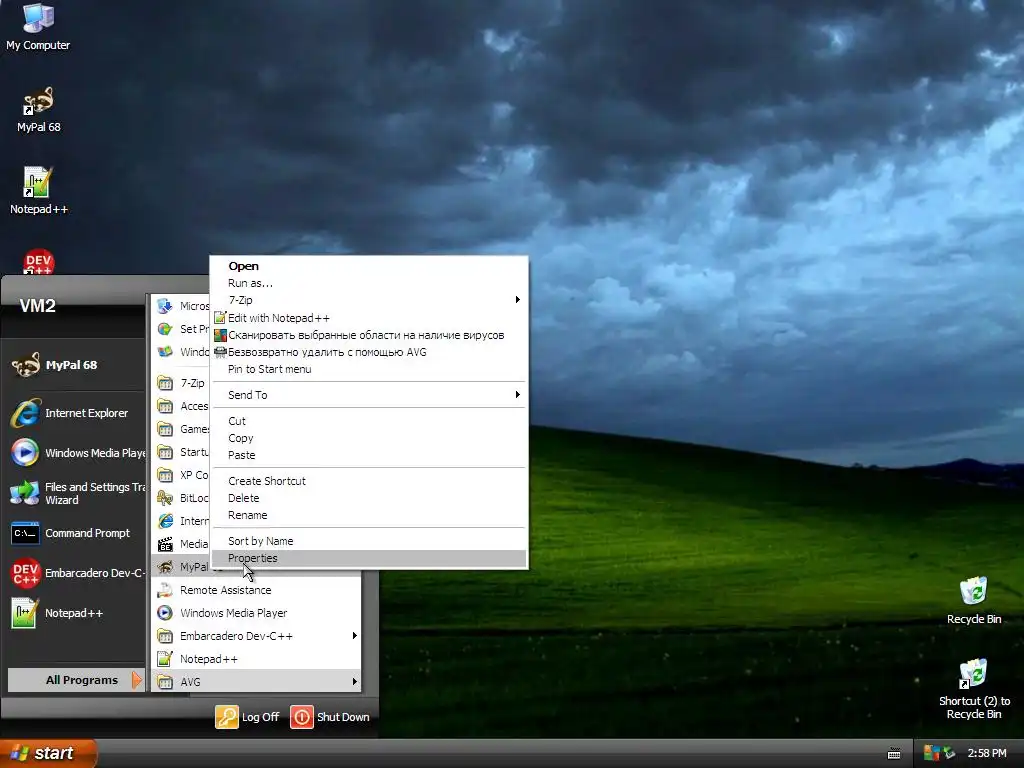Viewport: 1024px width, 768px height.
Task: Launch Notepad++ from Start menu left pane
Action: (x=72, y=613)
